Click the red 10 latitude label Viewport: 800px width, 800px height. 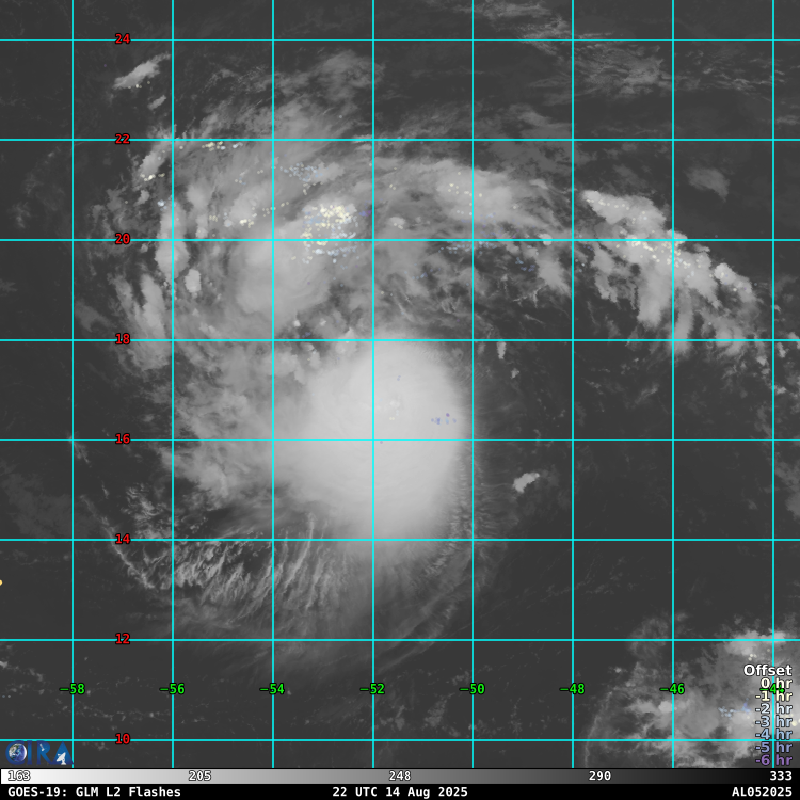(122, 739)
